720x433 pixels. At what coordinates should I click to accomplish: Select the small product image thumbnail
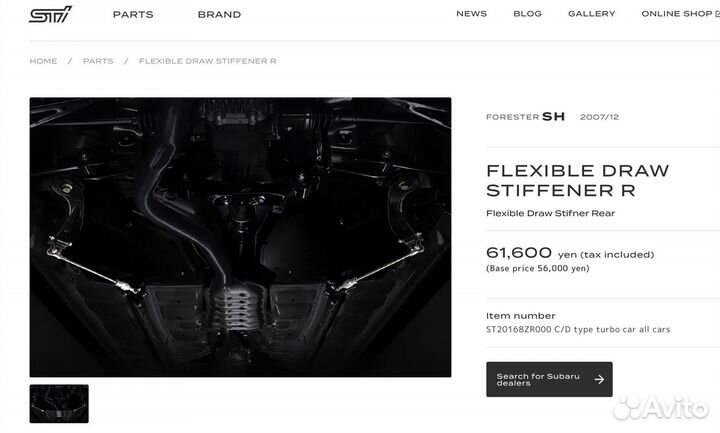[x=59, y=404]
